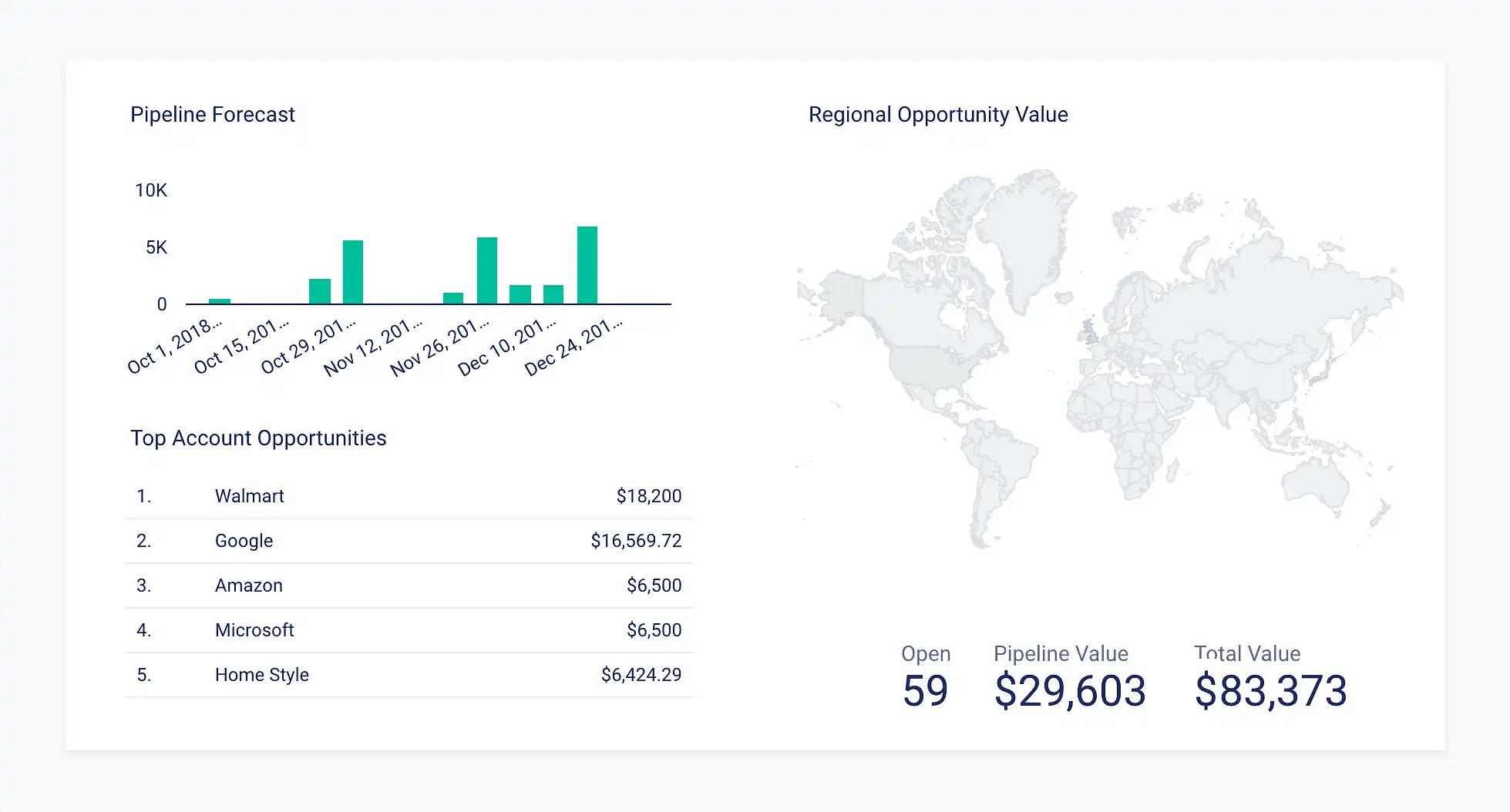This screenshot has height=812, width=1510.
Task: Select the Google account row
Action: point(409,541)
